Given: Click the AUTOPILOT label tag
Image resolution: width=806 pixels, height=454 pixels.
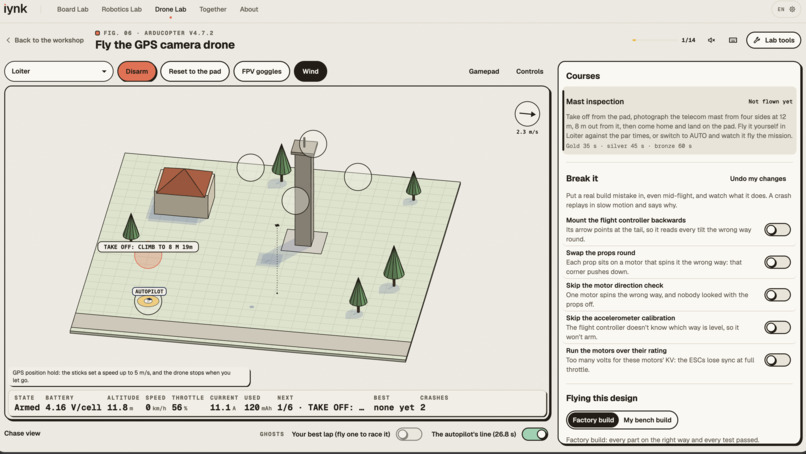Looking at the screenshot, I should pyautogui.click(x=149, y=292).
